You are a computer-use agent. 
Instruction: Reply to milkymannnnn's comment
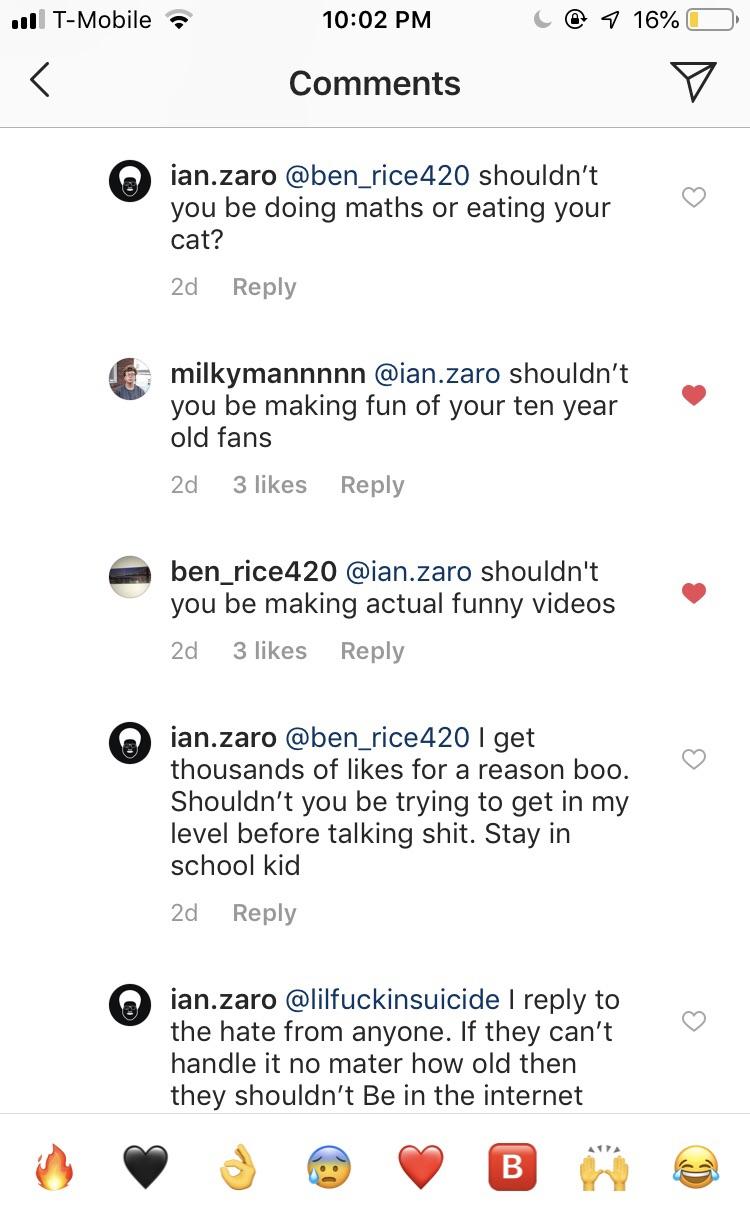(372, 485)
